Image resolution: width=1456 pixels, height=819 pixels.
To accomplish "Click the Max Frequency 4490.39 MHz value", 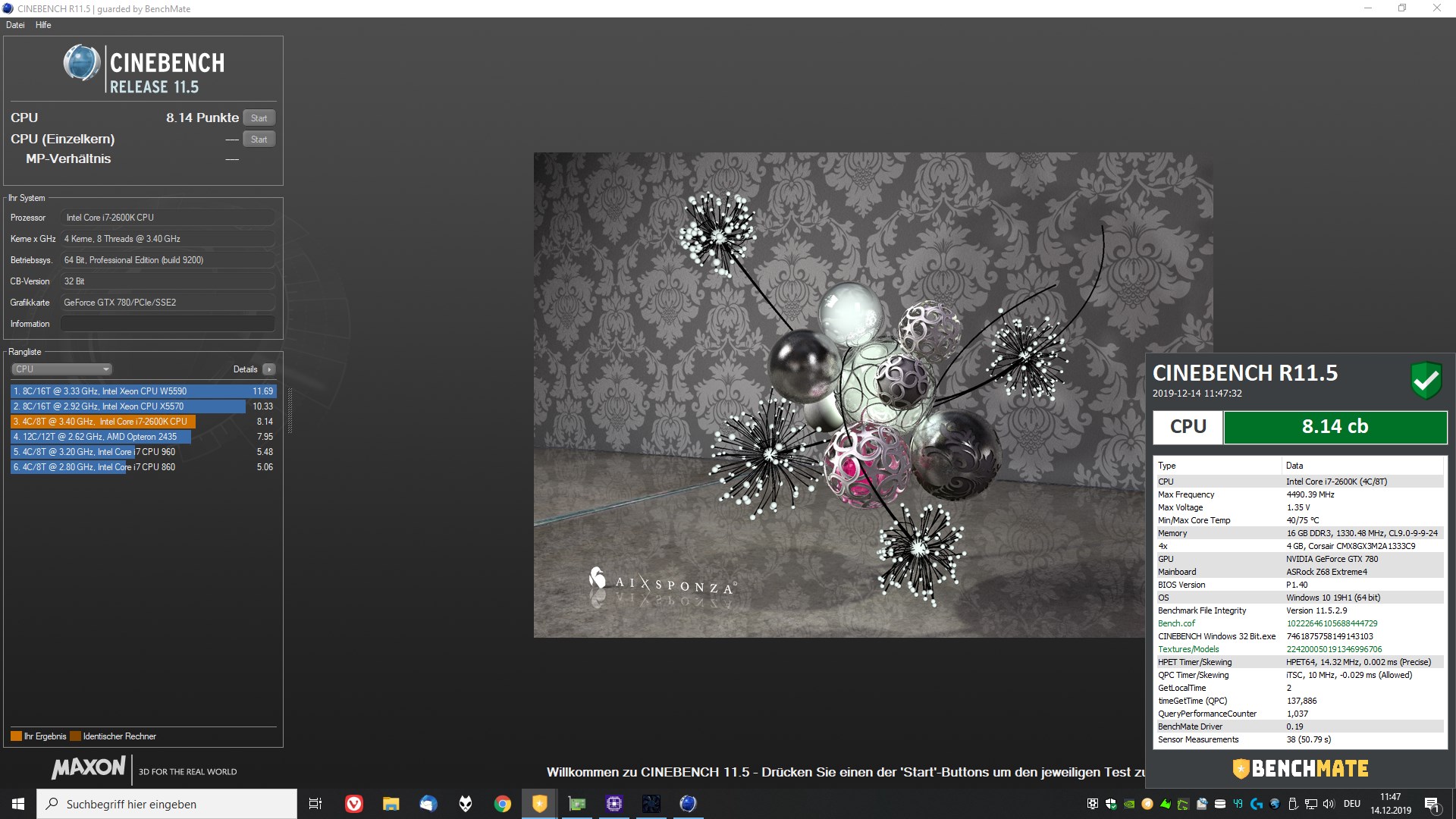I will 1310,494.
